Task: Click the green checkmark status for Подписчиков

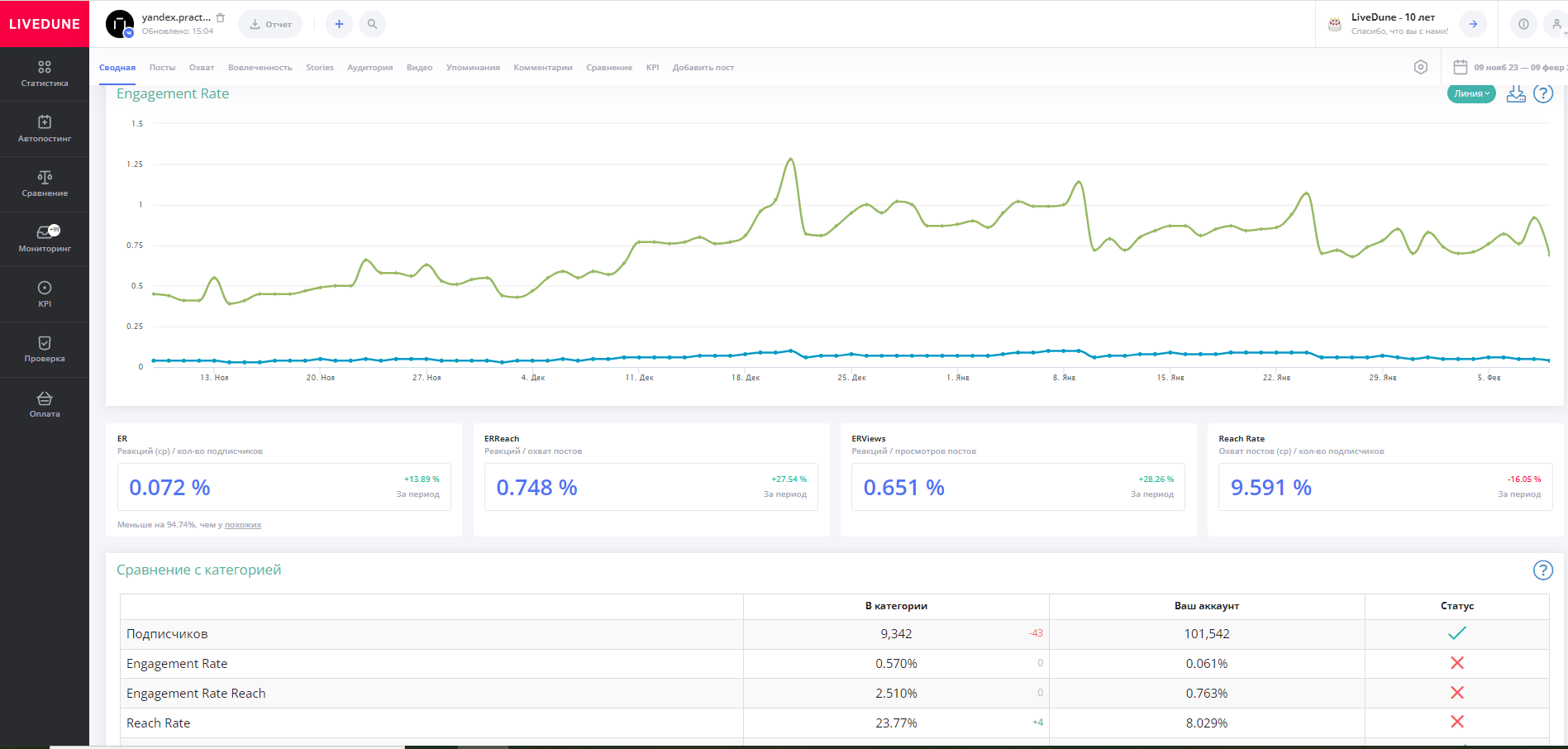Action: [x=1457, y=633]
